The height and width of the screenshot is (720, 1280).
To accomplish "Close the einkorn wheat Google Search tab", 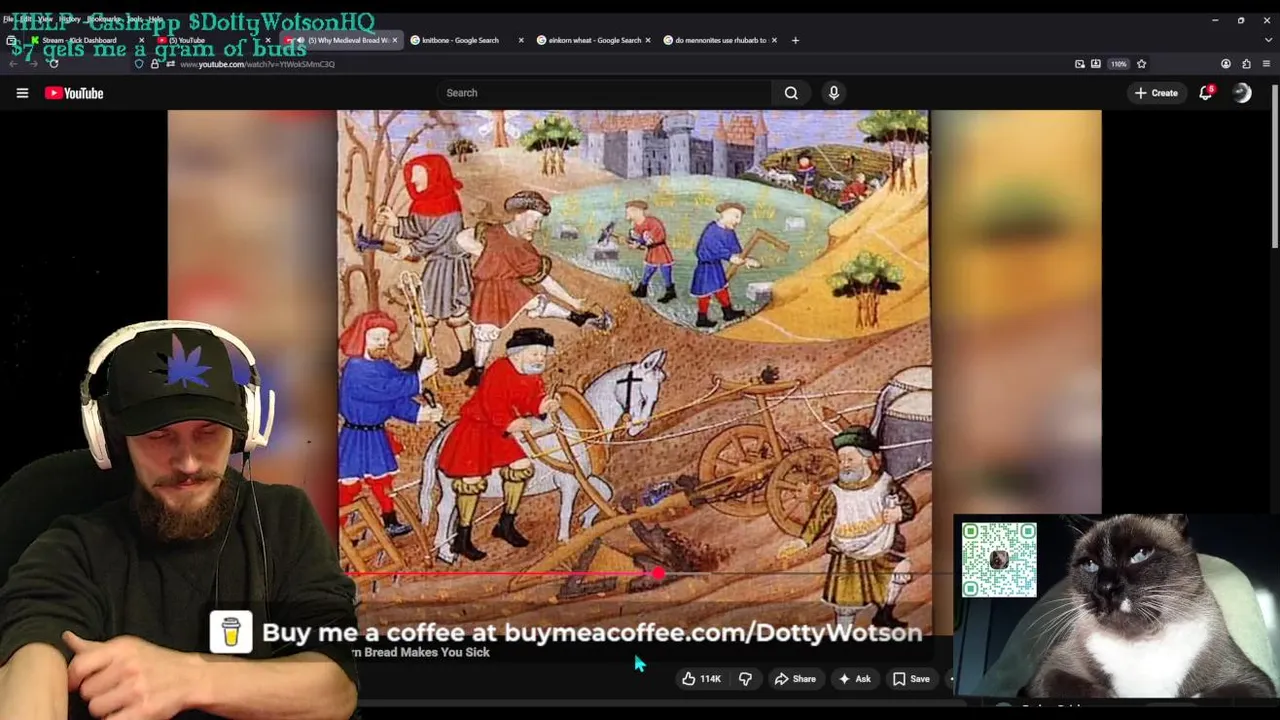I will tap(647, 40).
